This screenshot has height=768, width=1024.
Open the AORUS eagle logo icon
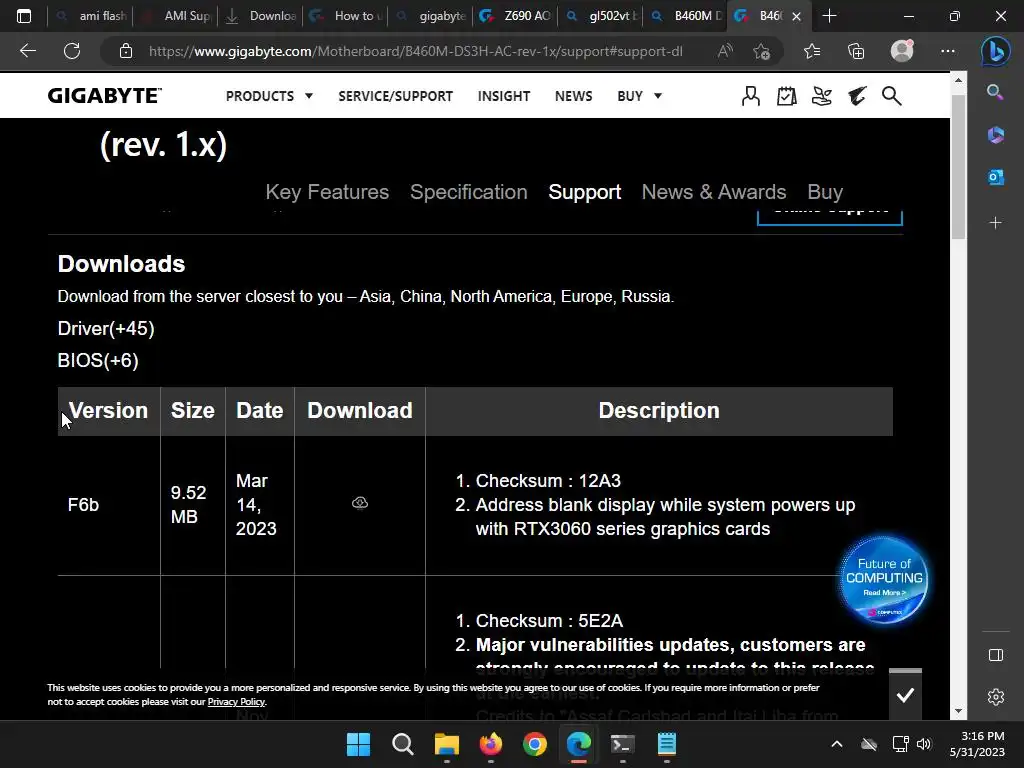pyautogui.click(x=857, y=96)
